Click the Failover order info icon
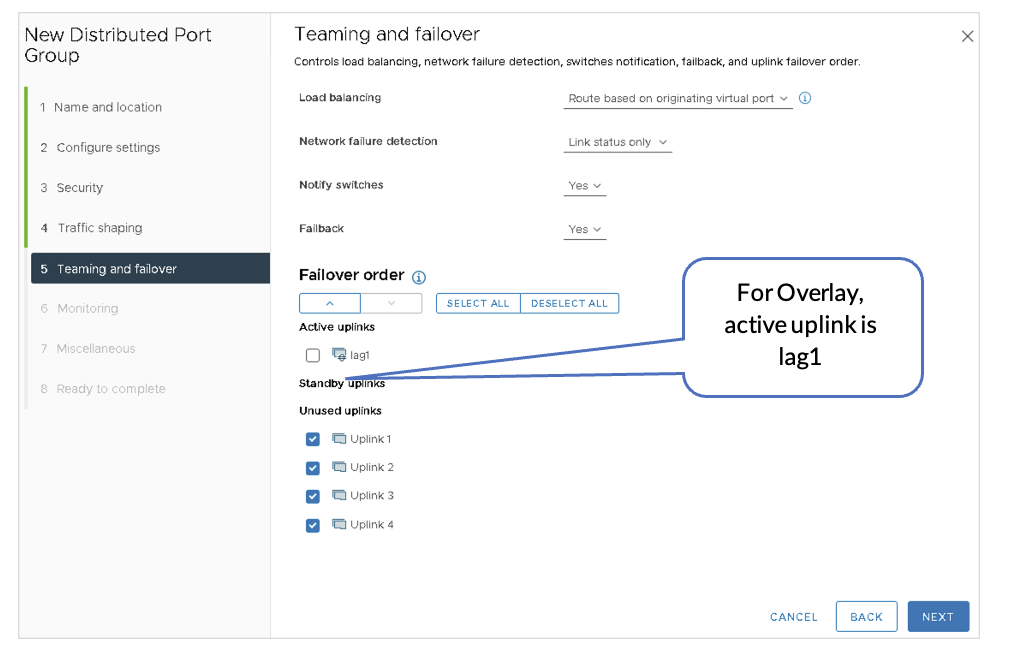This screenshot has width=1018, height=668. tap(419, 277)
